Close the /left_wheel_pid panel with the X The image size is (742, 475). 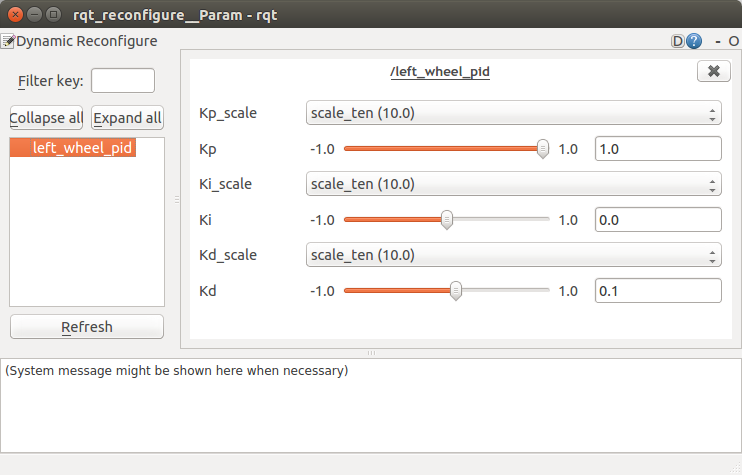pyautogui.click(x=712, y=71)
